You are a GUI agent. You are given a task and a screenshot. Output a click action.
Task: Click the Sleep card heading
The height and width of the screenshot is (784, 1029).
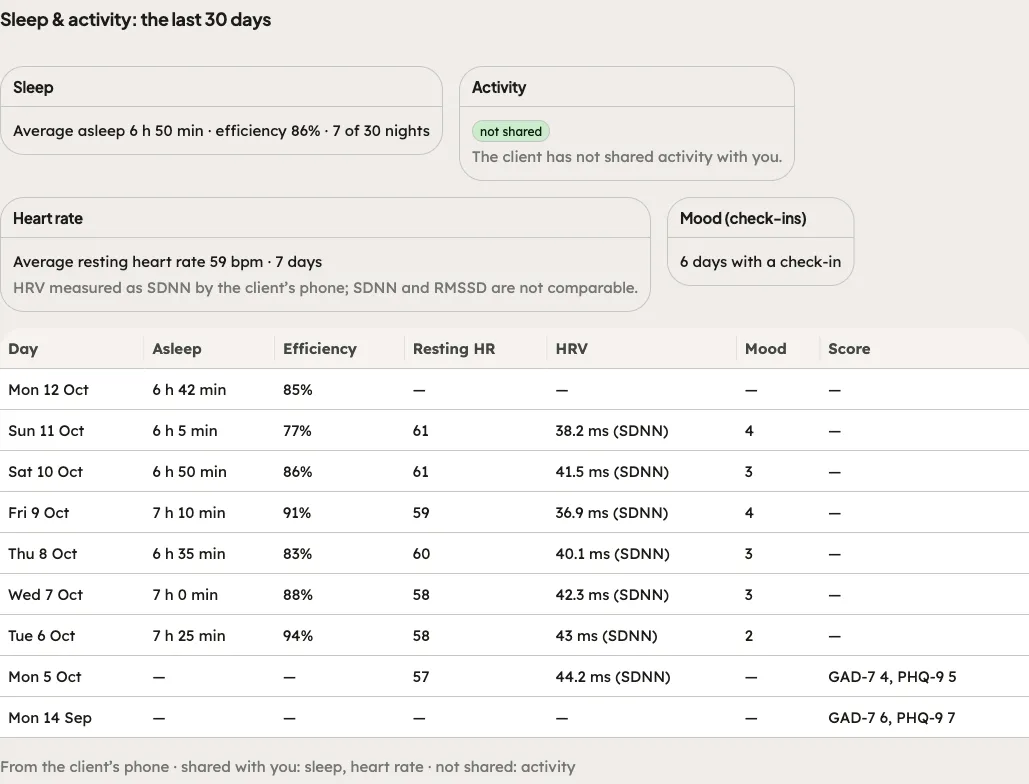coord(33,87)
